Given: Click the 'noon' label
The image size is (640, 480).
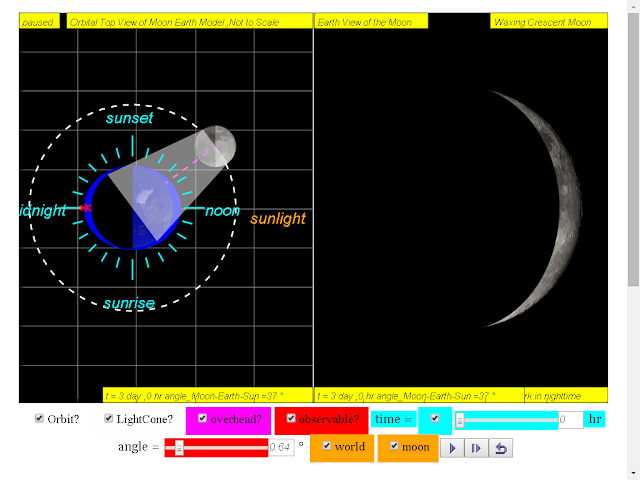Looking at the screenshot, I should (x=222, y=211).
